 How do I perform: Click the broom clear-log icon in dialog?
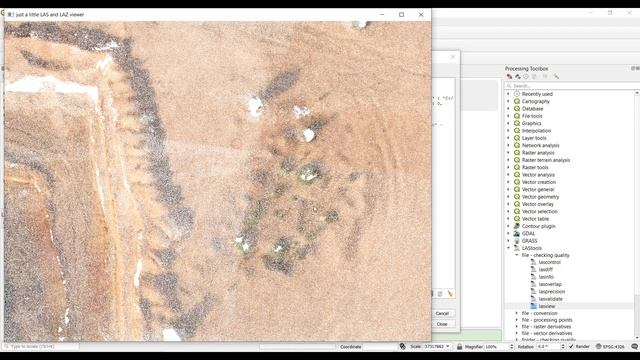coord(450,294)
